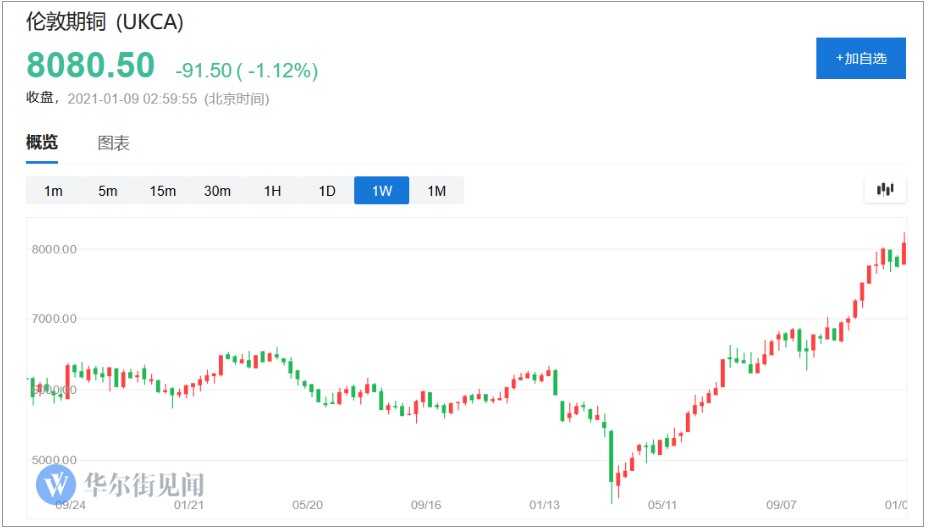The image size is (928, 532).
Task: Choose the 30m timeframe
Action: pos(217,191)
